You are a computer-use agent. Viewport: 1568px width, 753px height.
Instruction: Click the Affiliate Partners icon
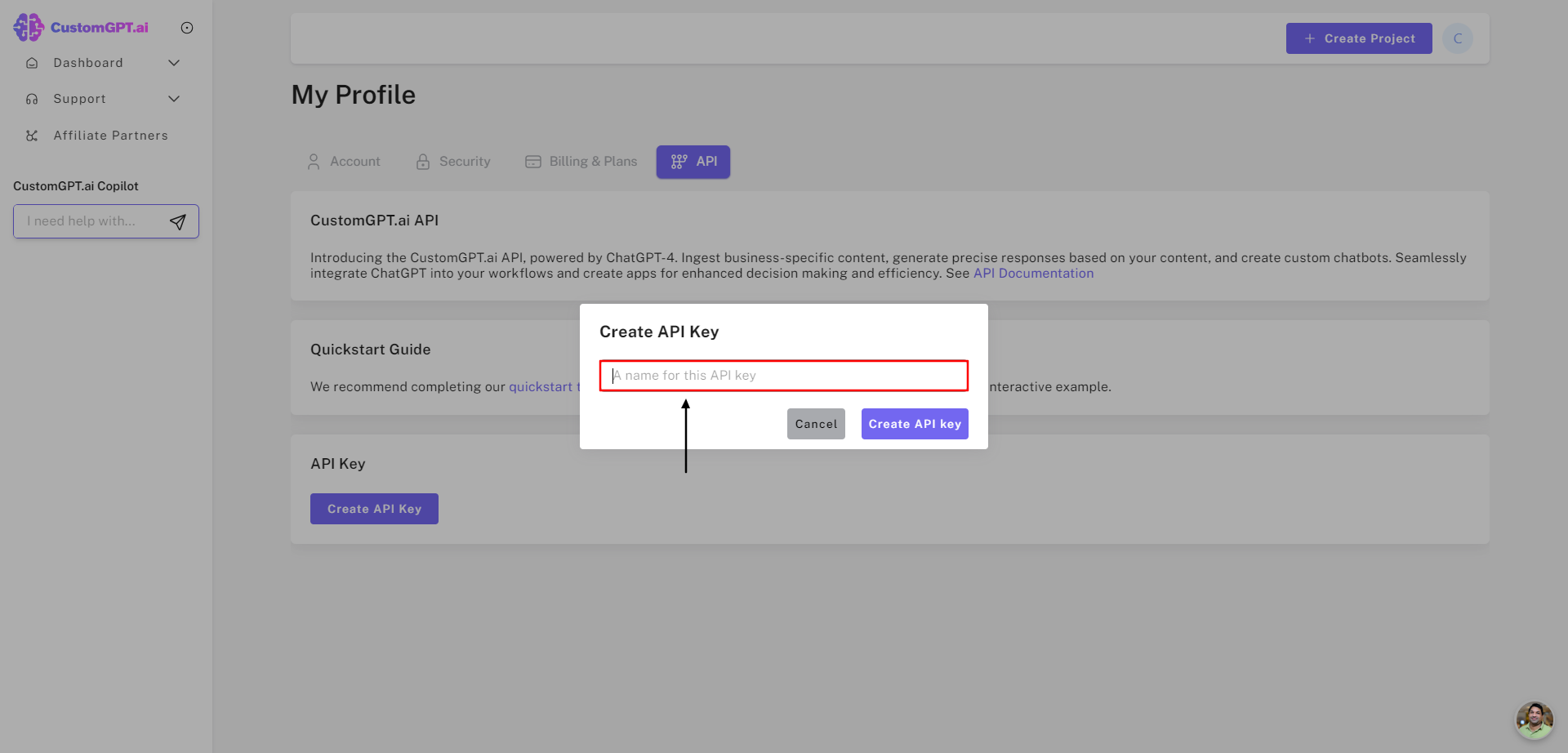pos(32,136)
